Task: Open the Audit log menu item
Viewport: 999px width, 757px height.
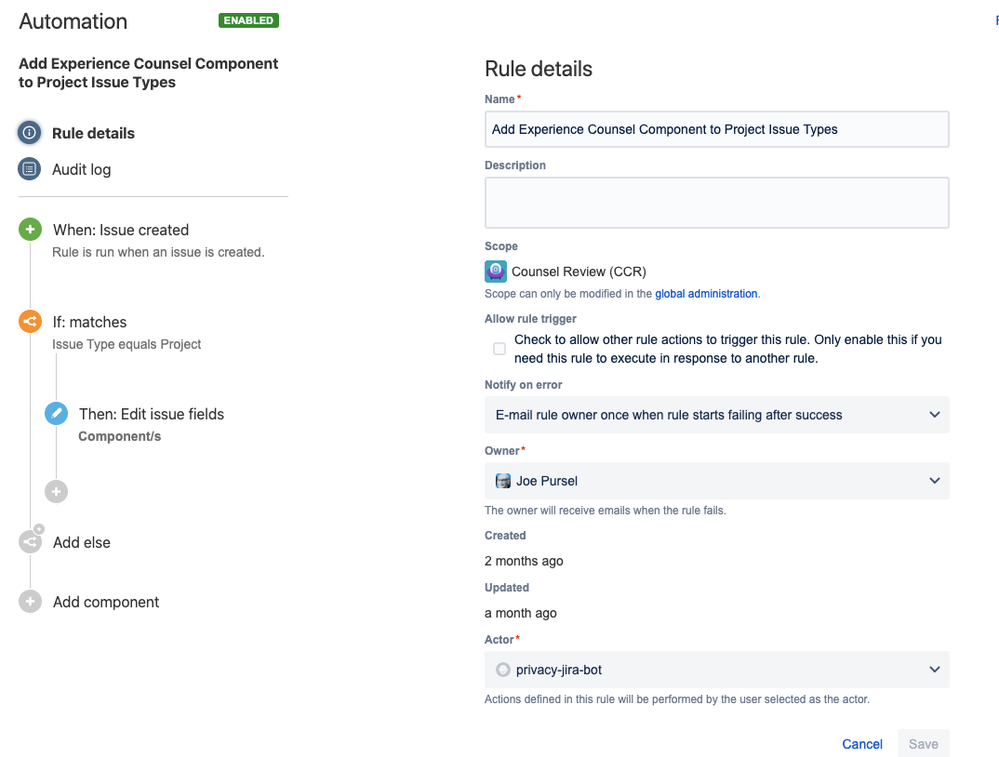Action: click(82, 169)
